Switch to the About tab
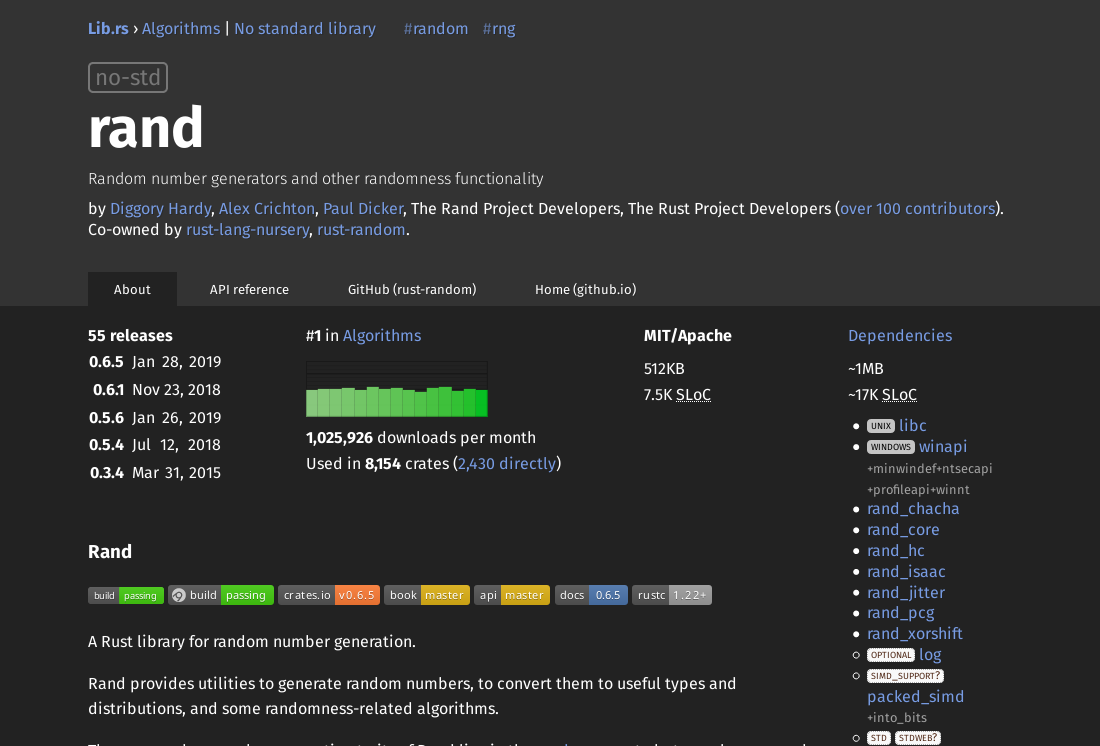The width and height of the screenshot is (1100, 746). click(132, 289)
